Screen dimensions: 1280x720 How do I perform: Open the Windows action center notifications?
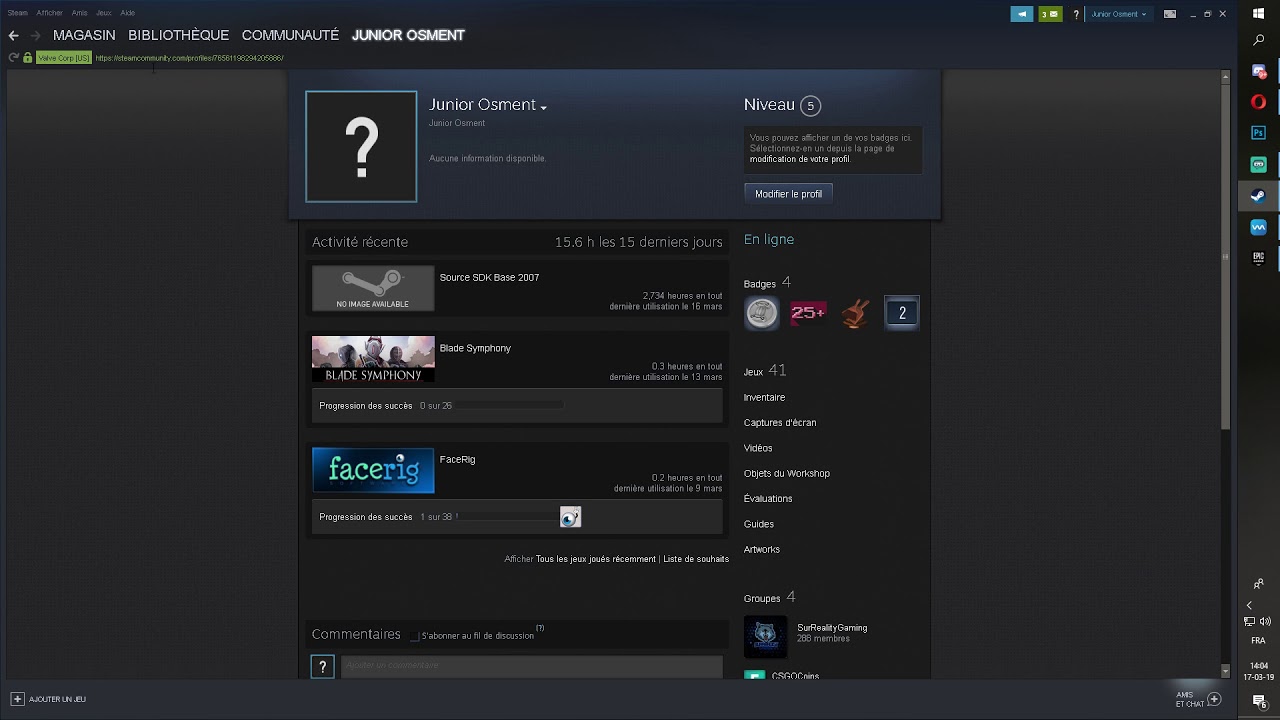1259,704
